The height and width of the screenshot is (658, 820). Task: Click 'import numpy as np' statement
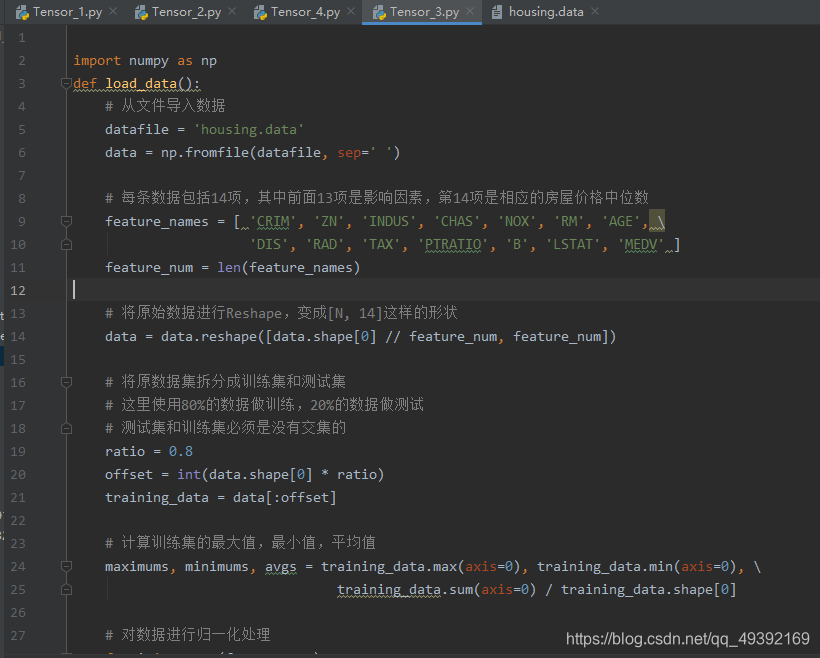point(145,61)
